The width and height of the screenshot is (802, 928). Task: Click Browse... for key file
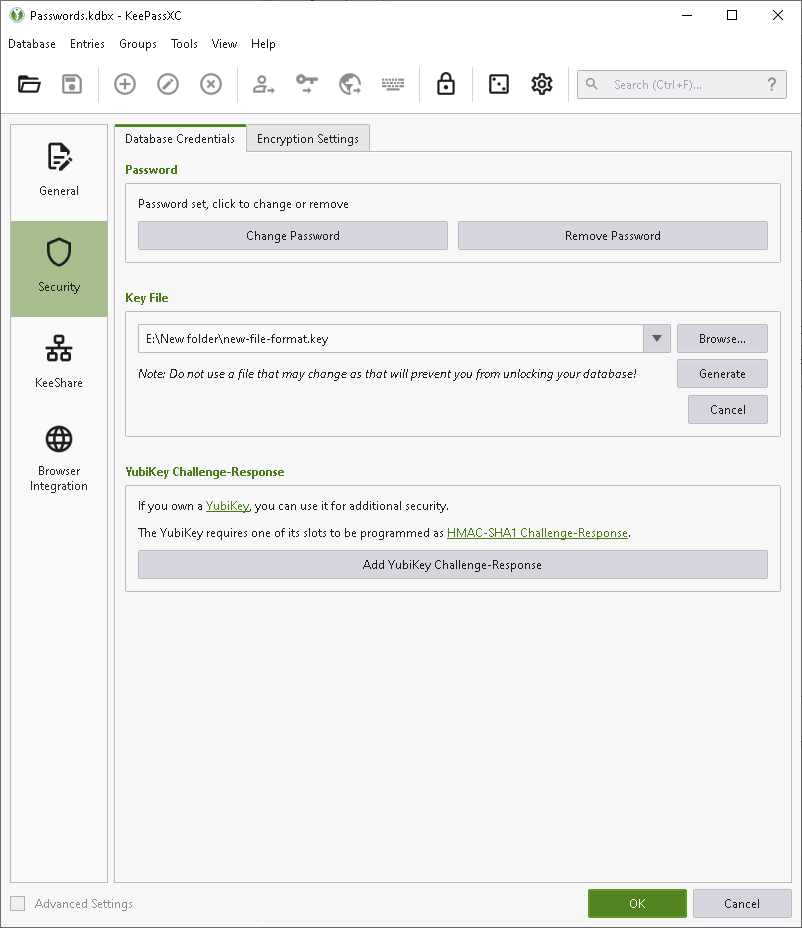[x=722, y=339]
